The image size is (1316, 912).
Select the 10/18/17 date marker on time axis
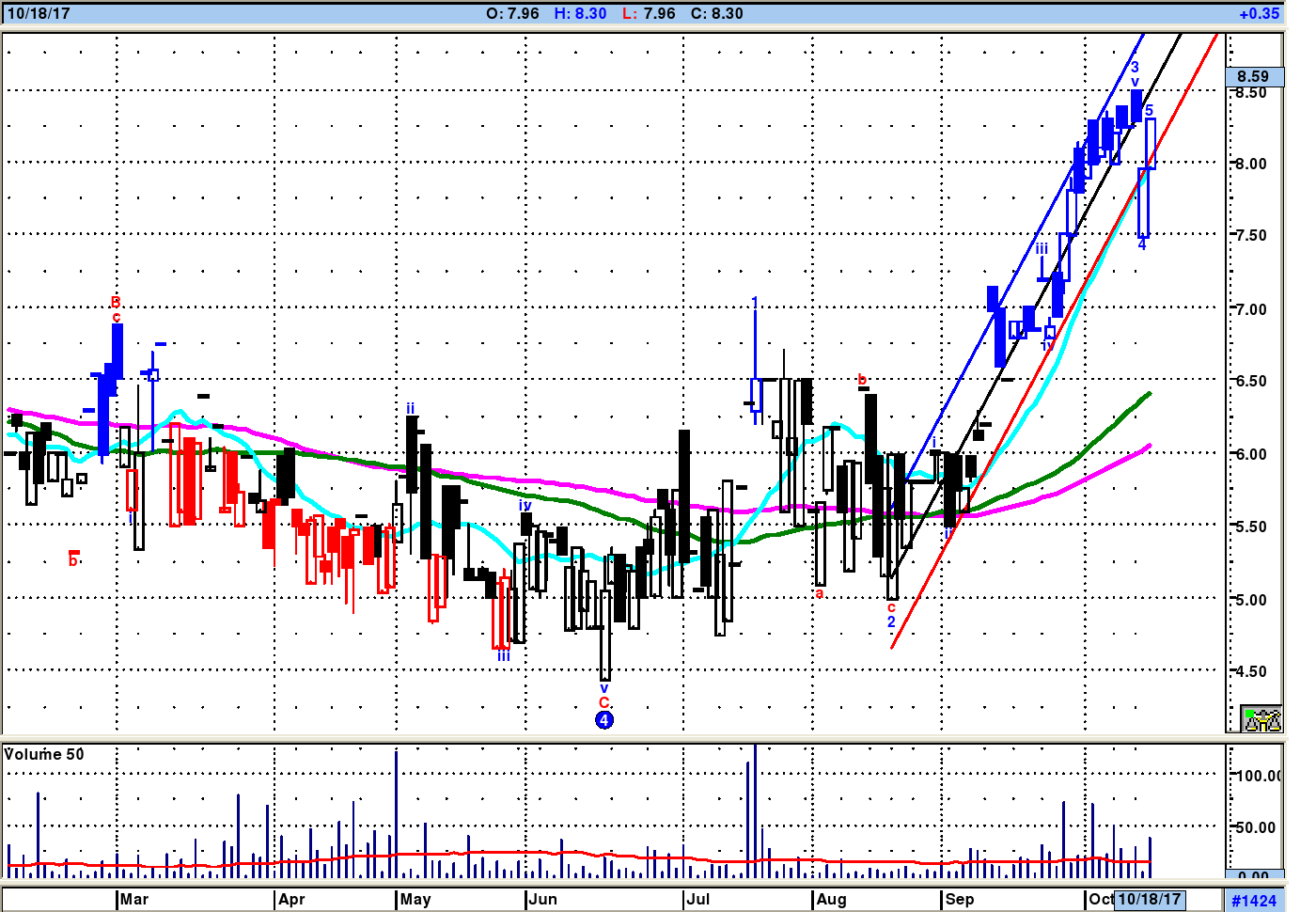pyautogui.click(x=1149, y=899)
